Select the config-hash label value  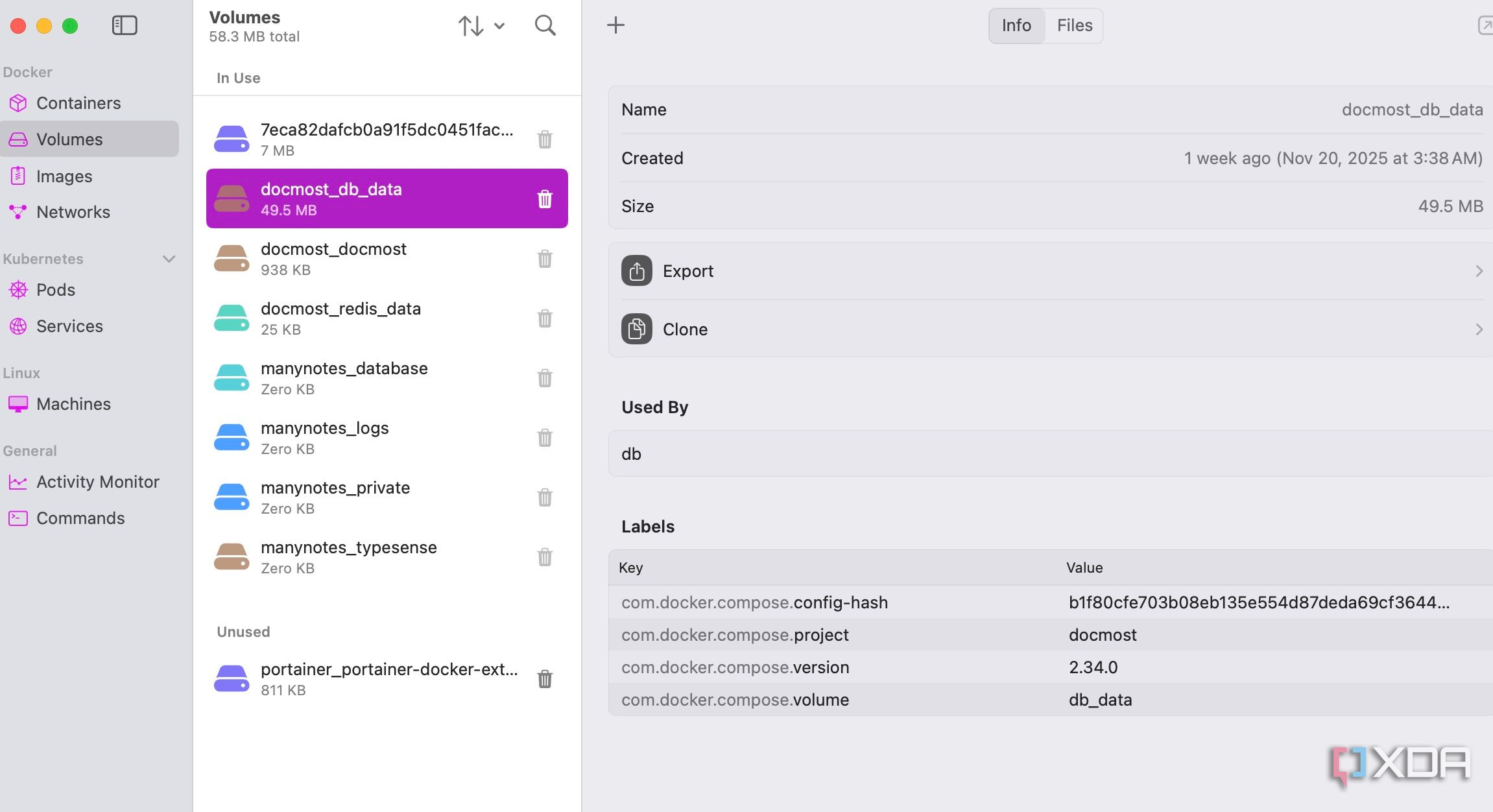[x=1259, y=603]
